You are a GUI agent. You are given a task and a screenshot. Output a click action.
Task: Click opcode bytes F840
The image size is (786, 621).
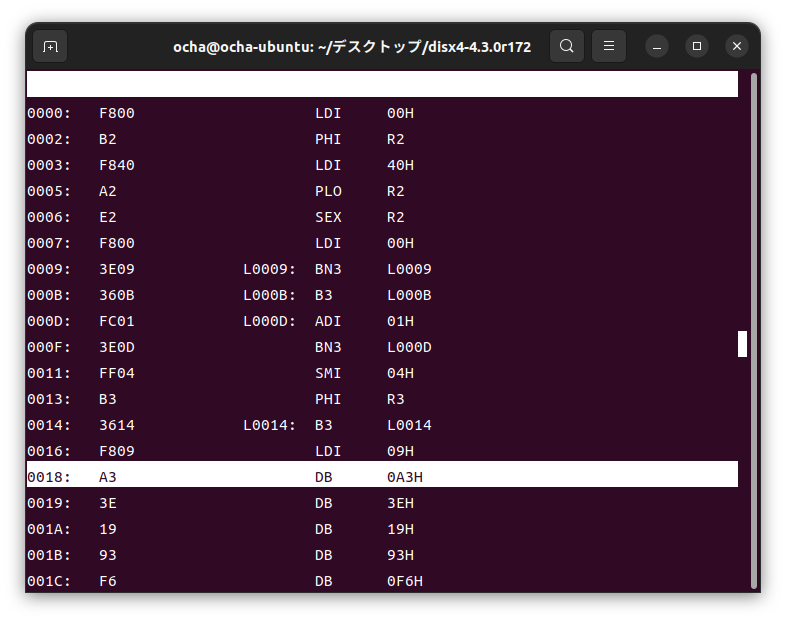(x=117, y=165)
